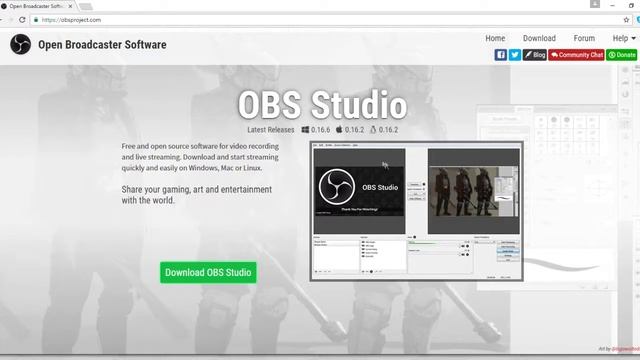Click the Download OBS Studio button

pyautogui.click(x=208, y=272)
